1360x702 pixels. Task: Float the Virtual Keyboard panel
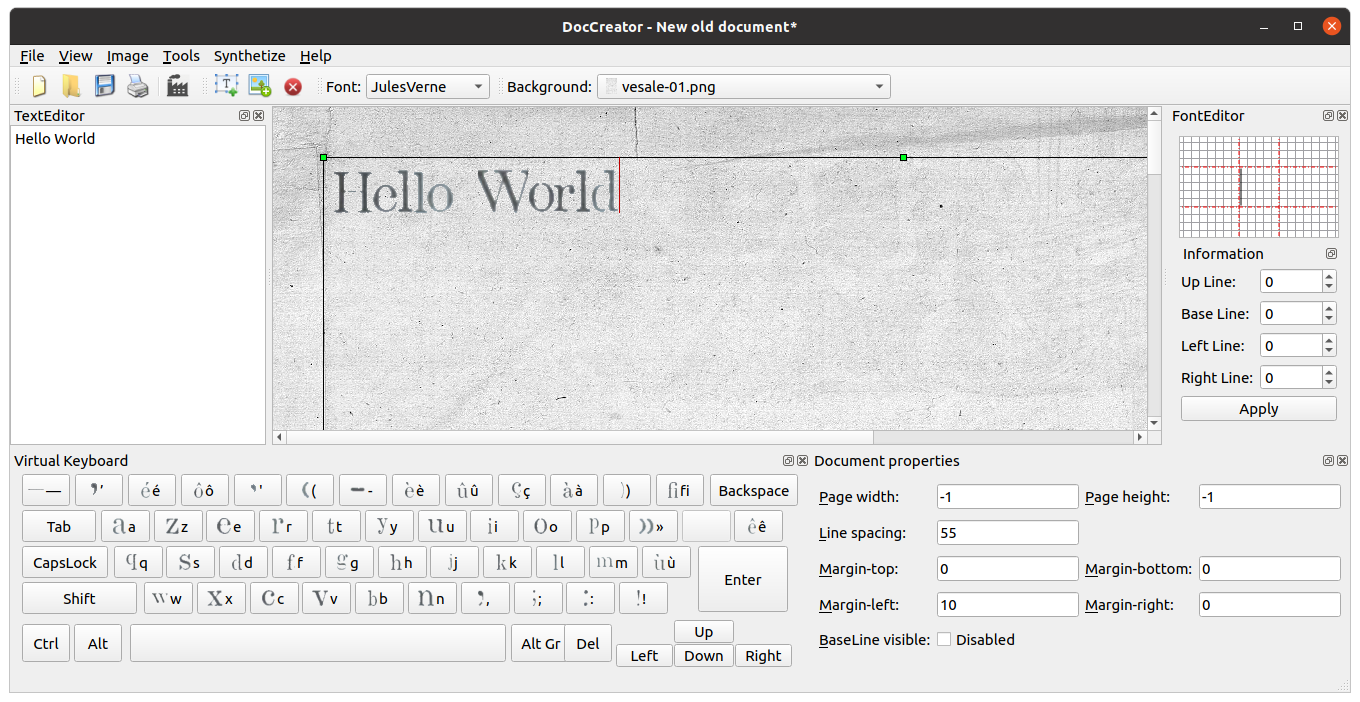[788, 461]
